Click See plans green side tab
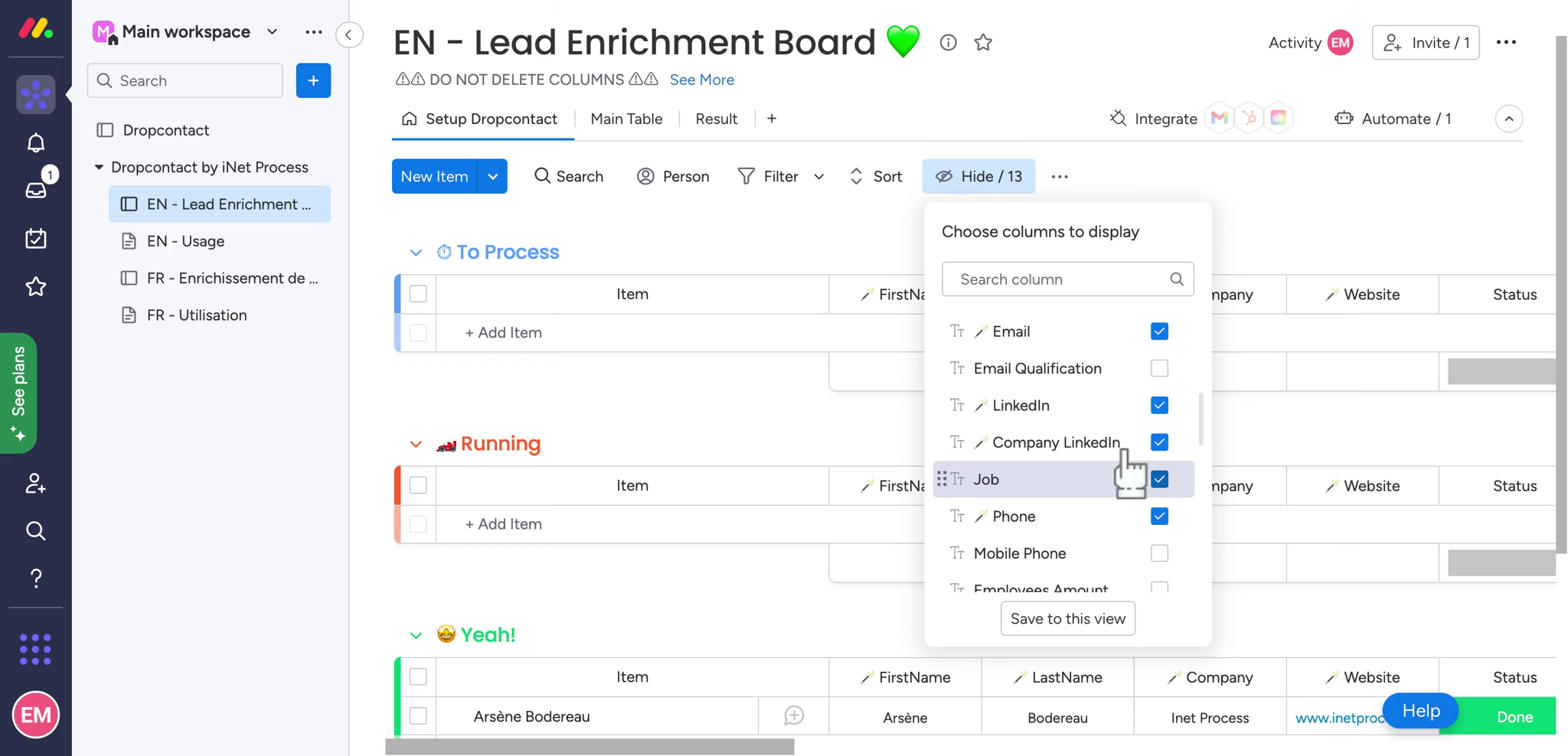The width and height of the screenshot is (1568, 756). click(18, 393)
